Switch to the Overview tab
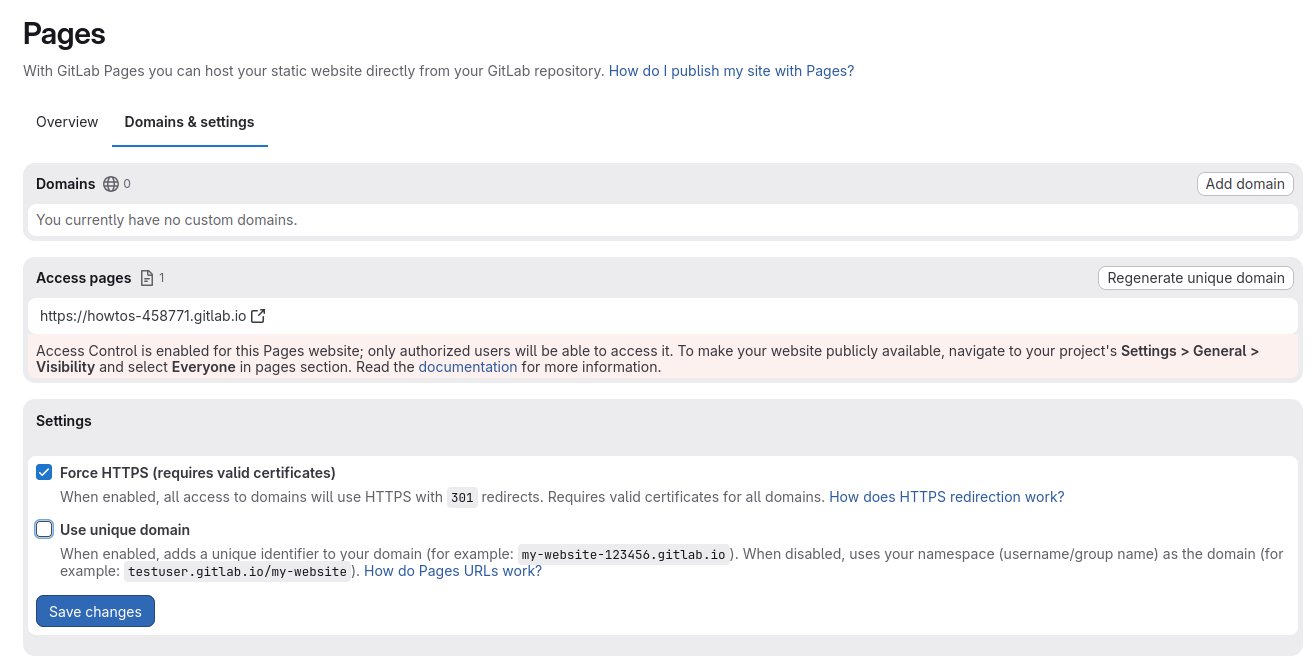Viewport: 1314px width, 667px height. (67, 122)
